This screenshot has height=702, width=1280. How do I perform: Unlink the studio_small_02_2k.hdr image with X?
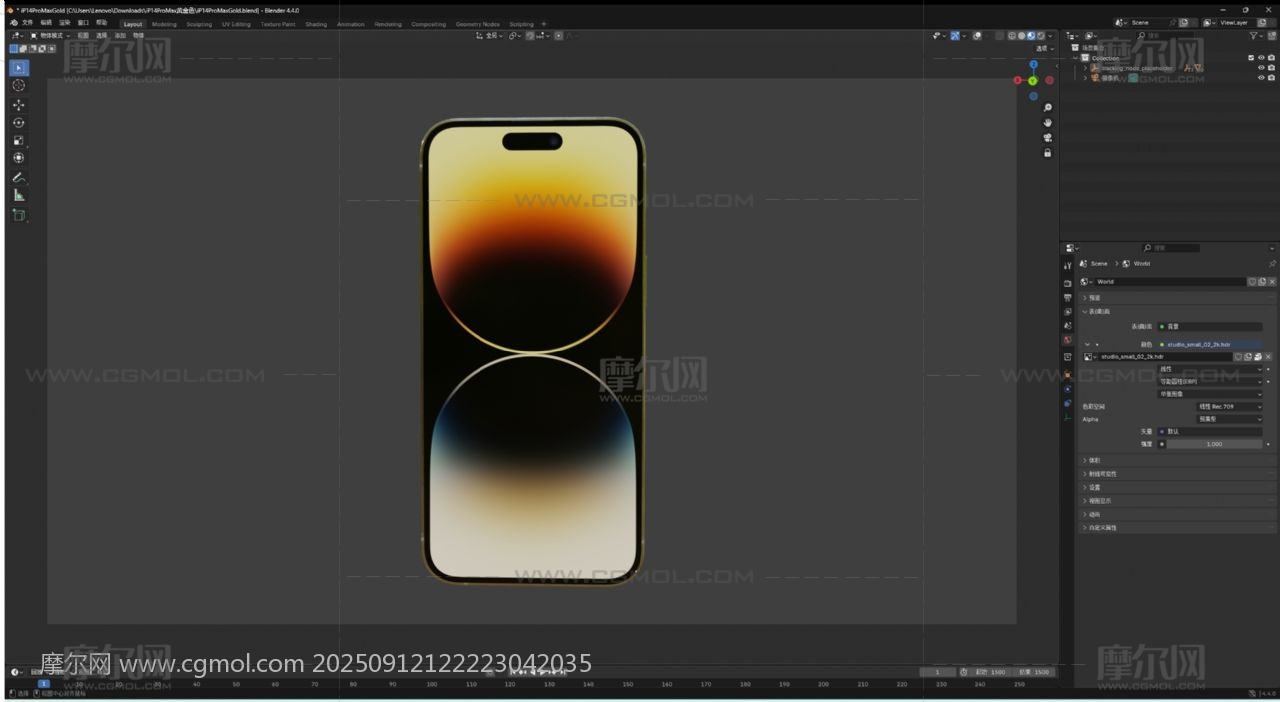coord(1268,357)
